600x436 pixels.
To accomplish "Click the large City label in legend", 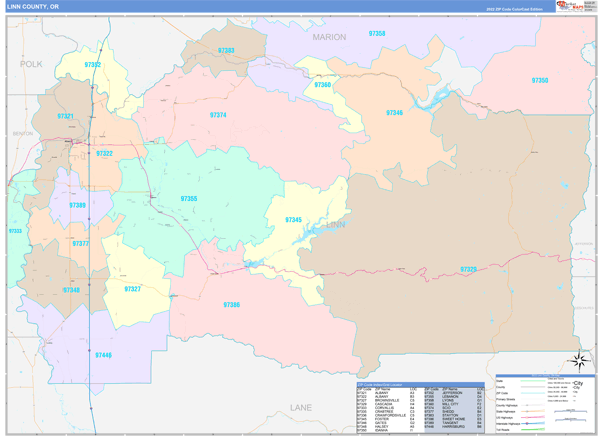I will [578, 383].
